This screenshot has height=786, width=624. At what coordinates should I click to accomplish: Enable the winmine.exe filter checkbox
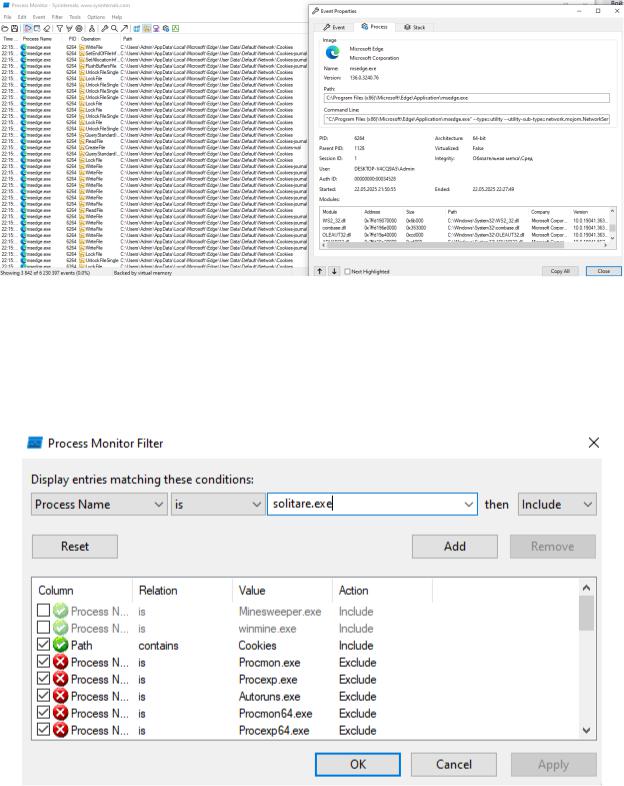click(44, 627)
